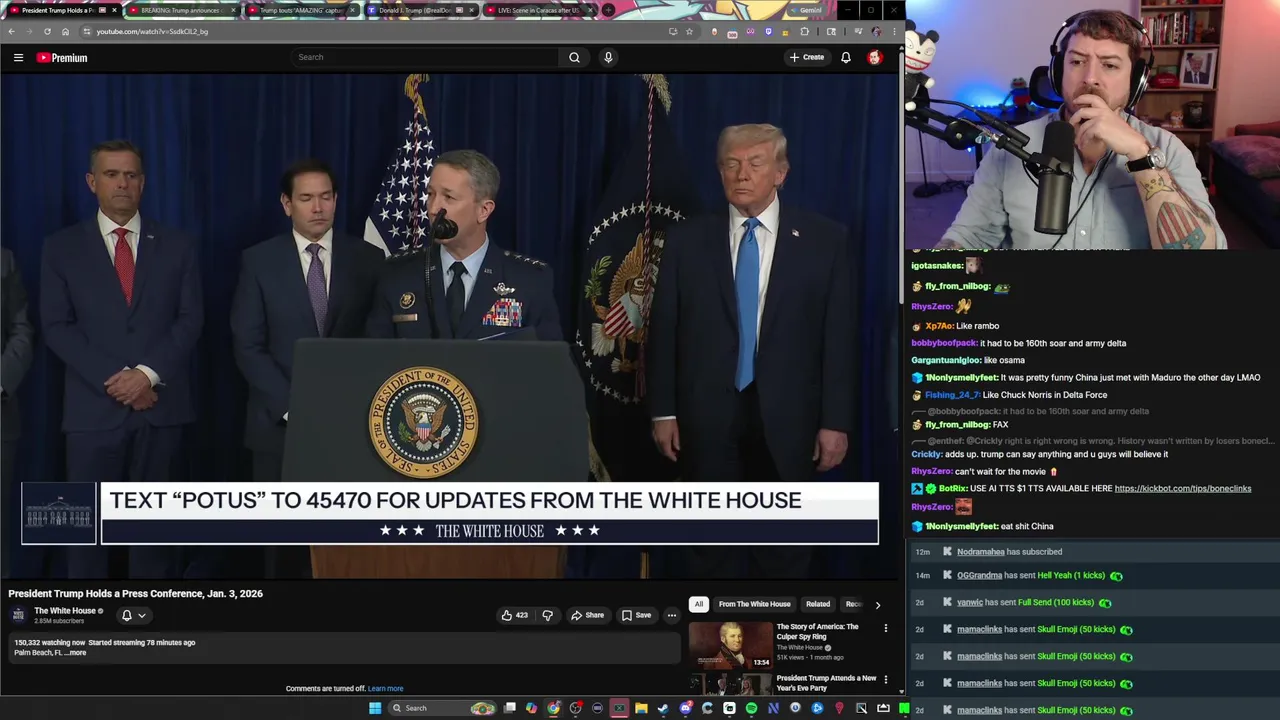Click the username 'bobbyboofpack' in chat
The height and width of the screenshot is (720, 1280).
click(944, 343)
